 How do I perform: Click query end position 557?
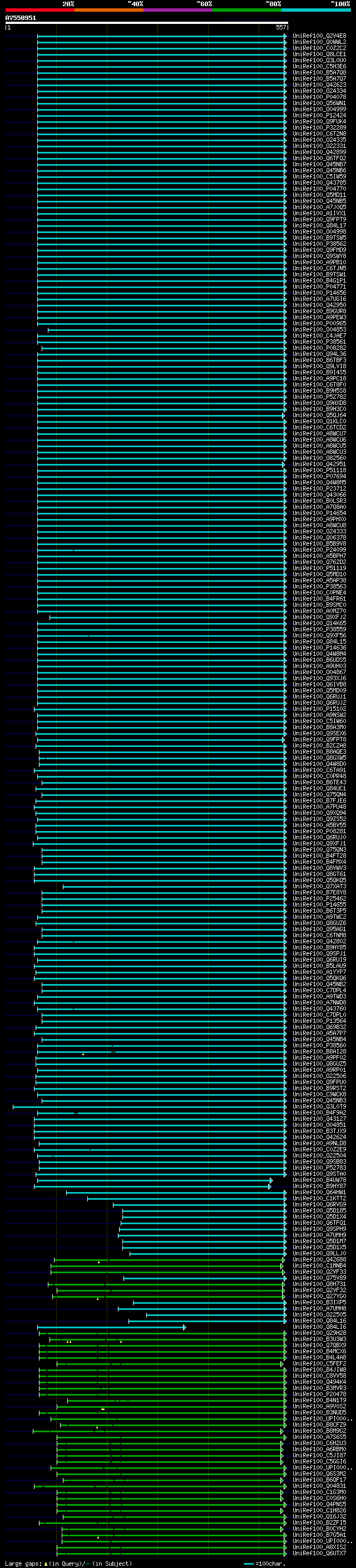coord(280,27)
